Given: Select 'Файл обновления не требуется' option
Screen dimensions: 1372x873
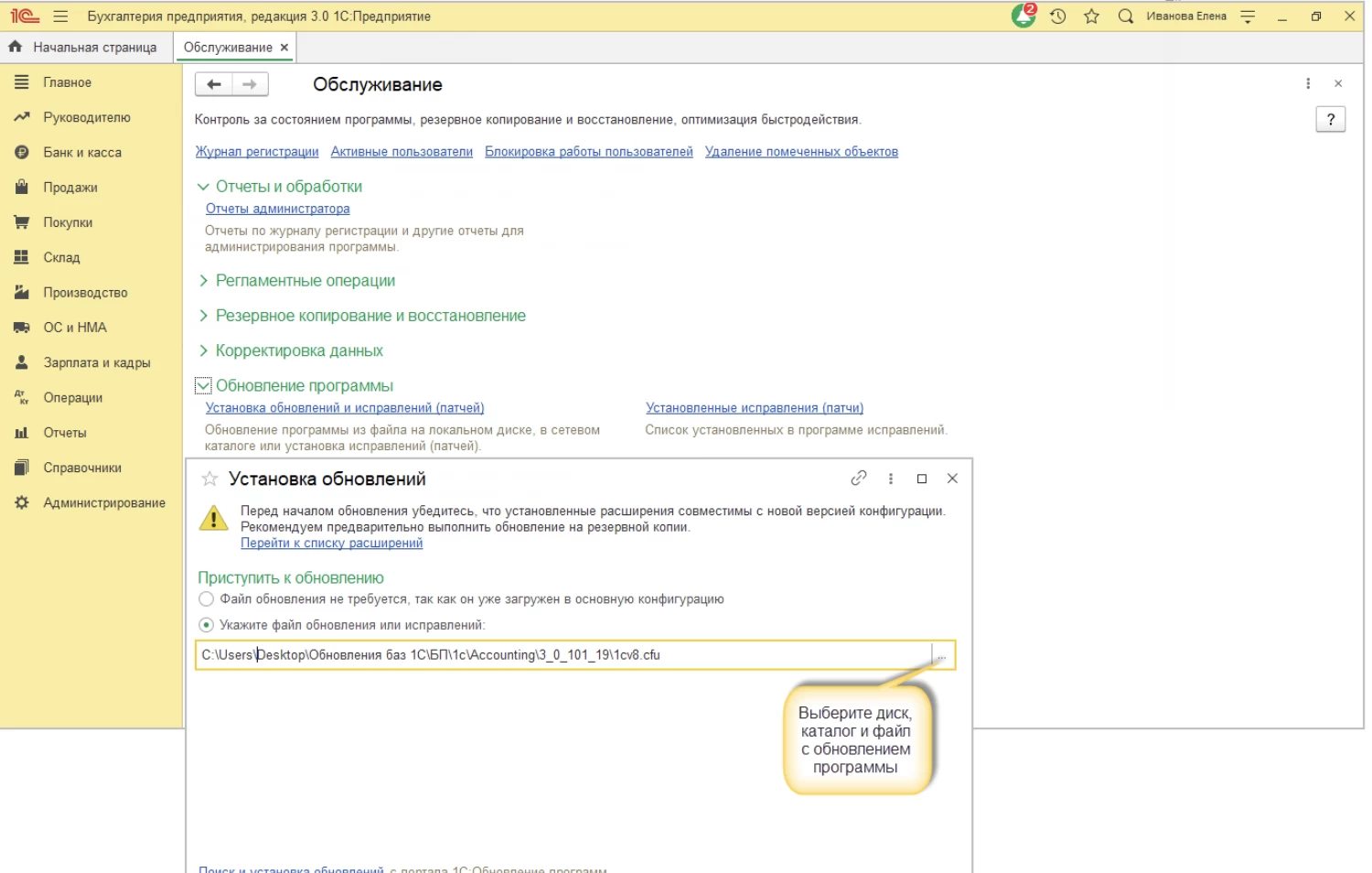Looking at the screenshot, I should (x=207, y=599).
